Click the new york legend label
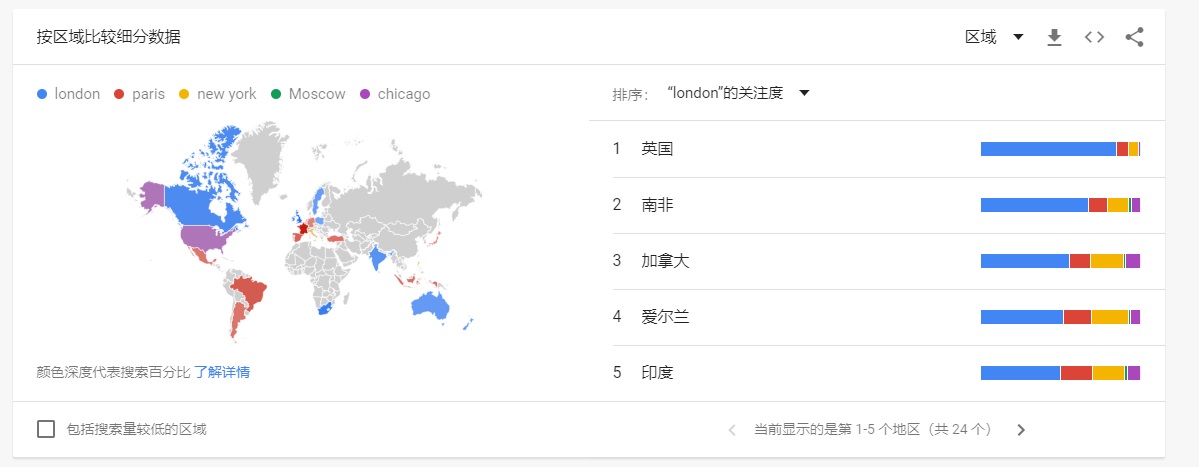Image resolution: width=1199 pixels, height=467 pixels. [226, 94]
